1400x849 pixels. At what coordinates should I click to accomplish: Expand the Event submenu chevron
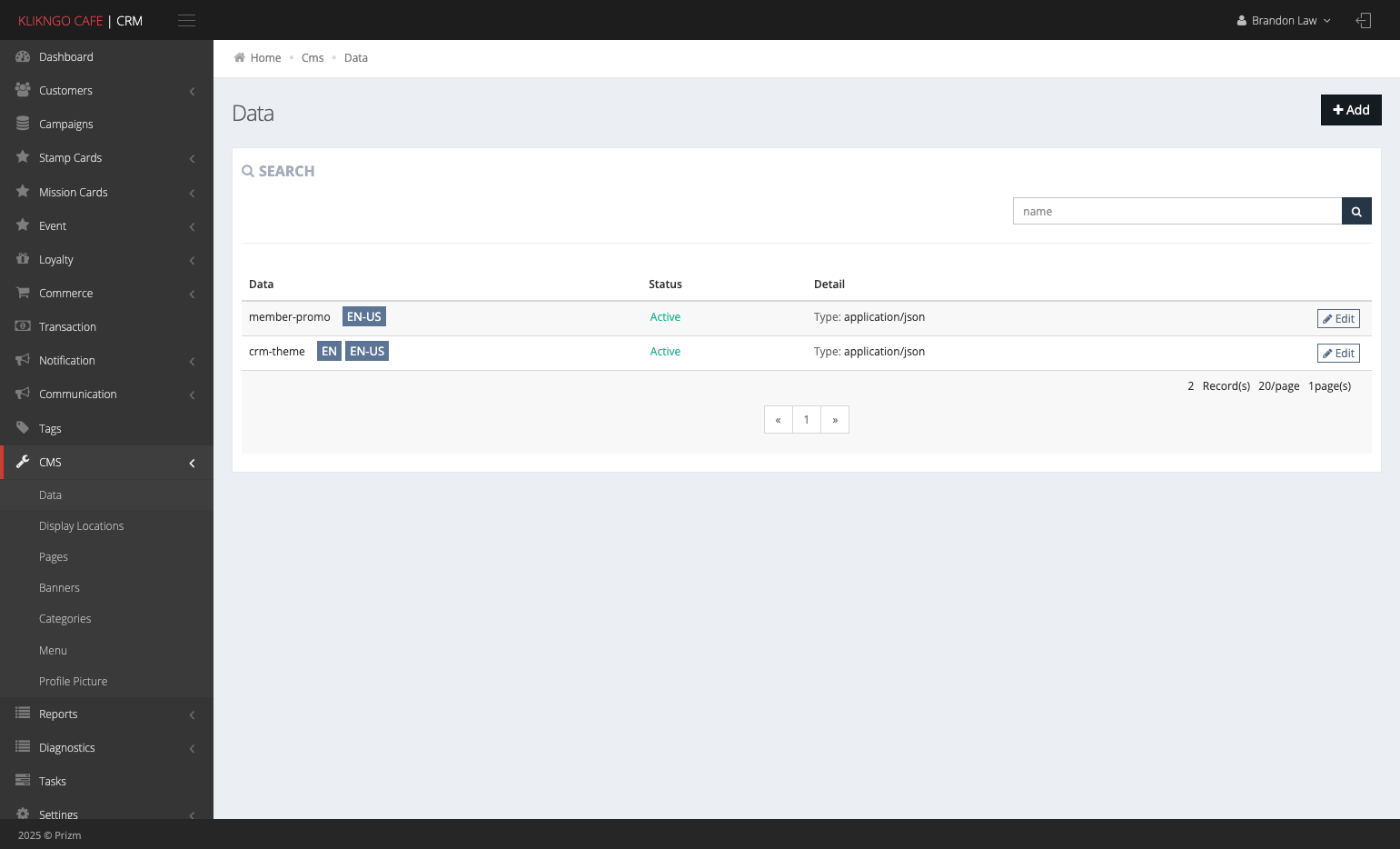(192, 226)
